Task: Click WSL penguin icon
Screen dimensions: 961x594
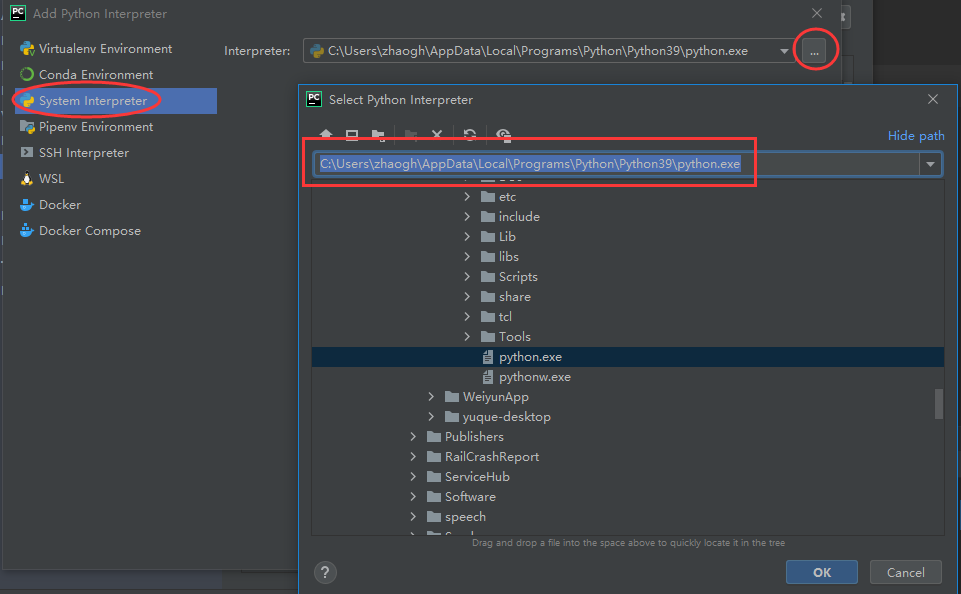Action: [x=27, y=179]
